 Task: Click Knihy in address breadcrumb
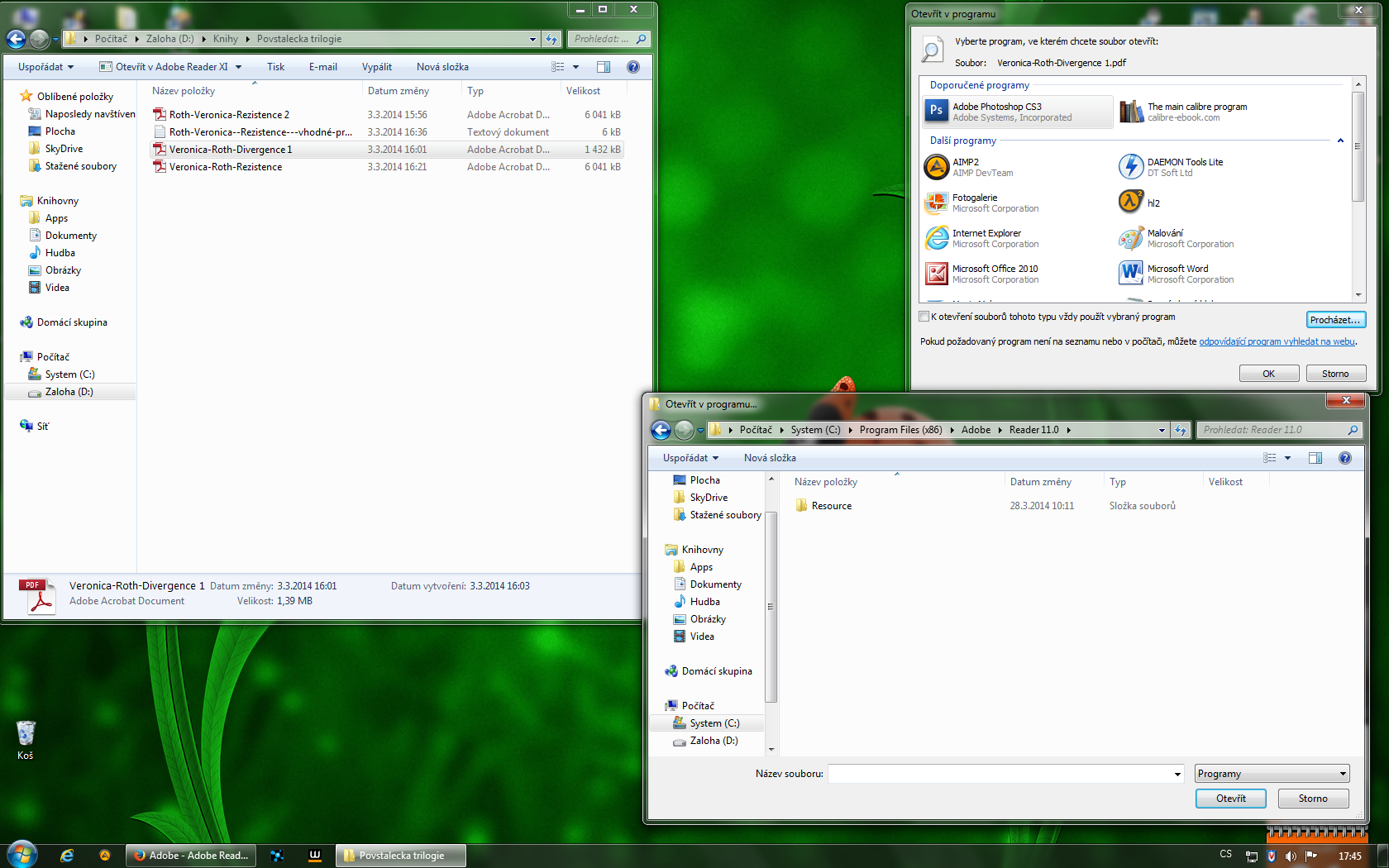[x=225, y=39]
